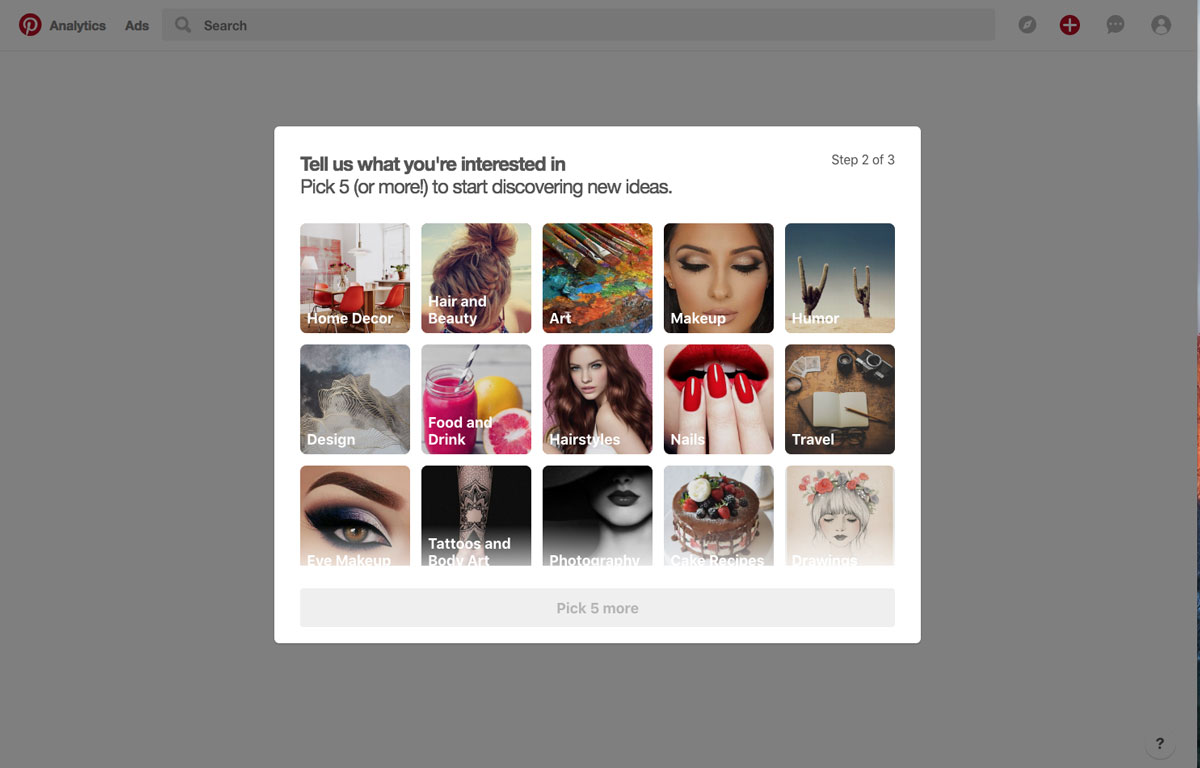Choose the Nails interest tile
1200x768 pixels.
[718, 399]
